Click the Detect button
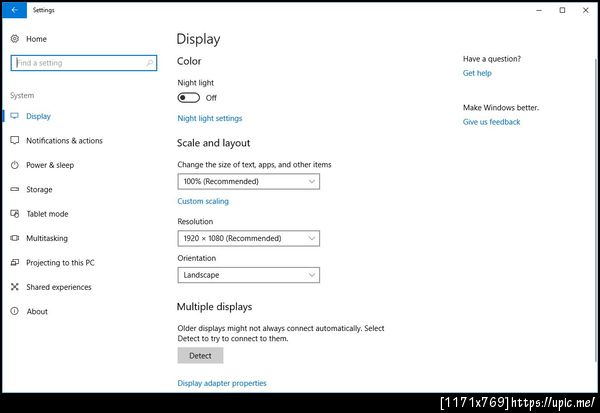This screenshot has width=600, height=413. [x=200, y=356]
